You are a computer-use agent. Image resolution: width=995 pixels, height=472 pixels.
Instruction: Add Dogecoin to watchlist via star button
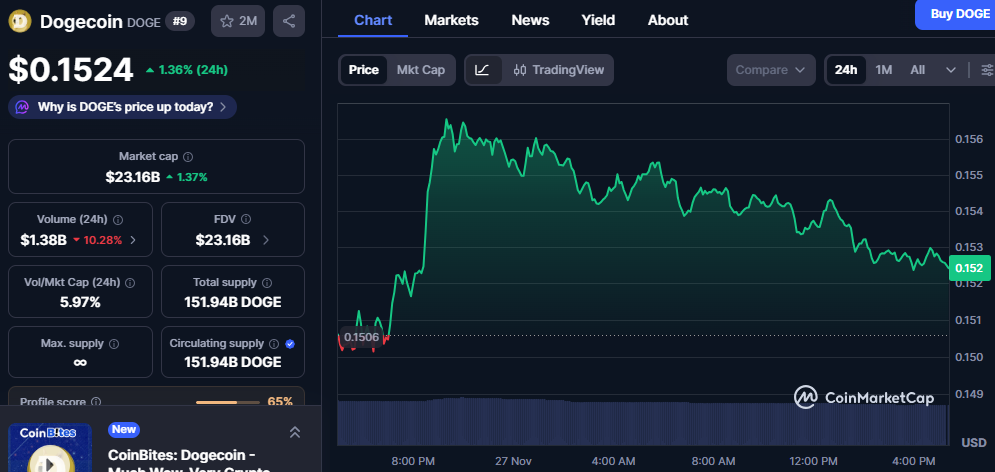[238, 20]
